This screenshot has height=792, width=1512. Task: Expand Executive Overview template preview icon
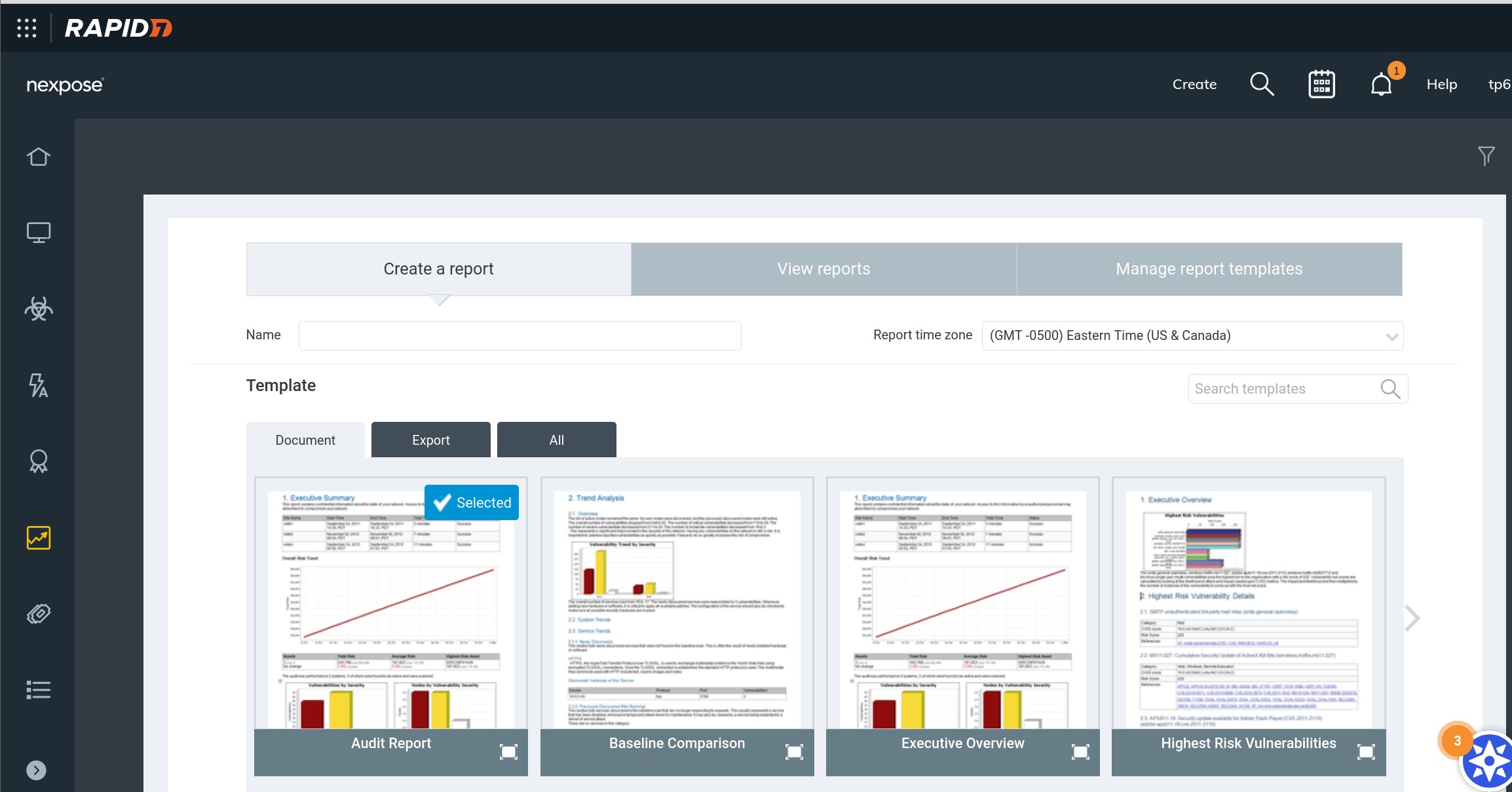click(x=1080, y=751)
